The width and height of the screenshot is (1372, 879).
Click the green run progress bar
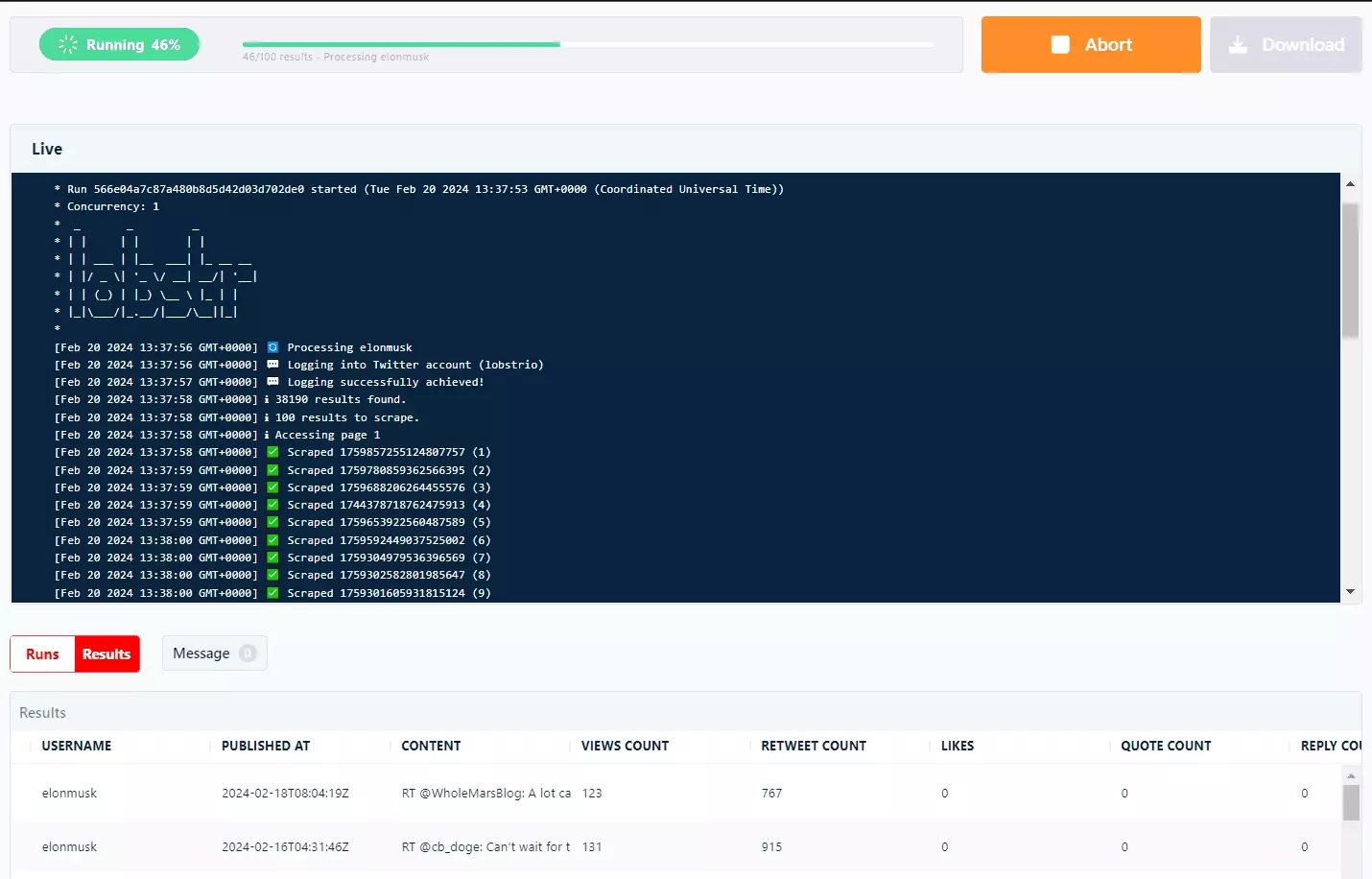click(401, 44)
